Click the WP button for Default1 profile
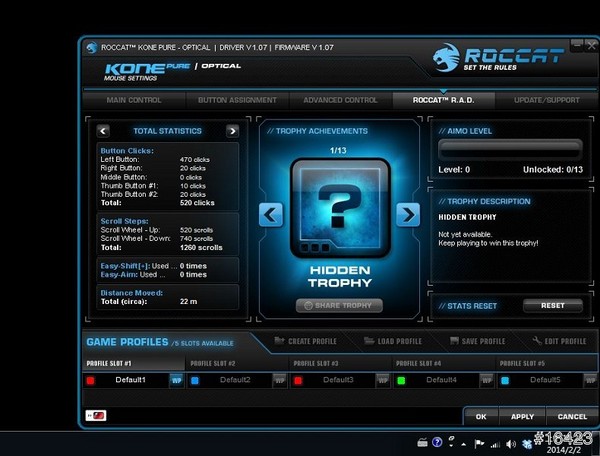The height and width of the screenshot is (456, 600). pyautogui.click(x=176, y=380)
